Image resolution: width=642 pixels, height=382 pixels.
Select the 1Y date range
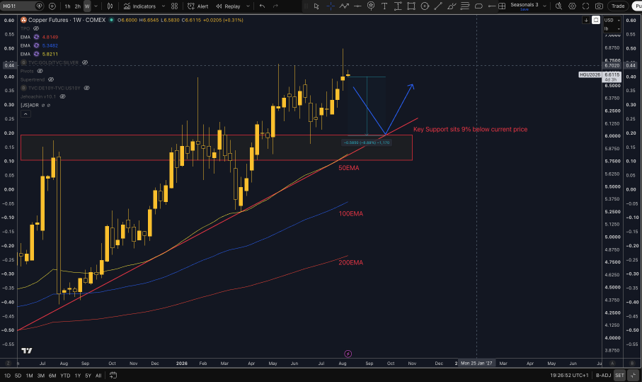(77, 375)
